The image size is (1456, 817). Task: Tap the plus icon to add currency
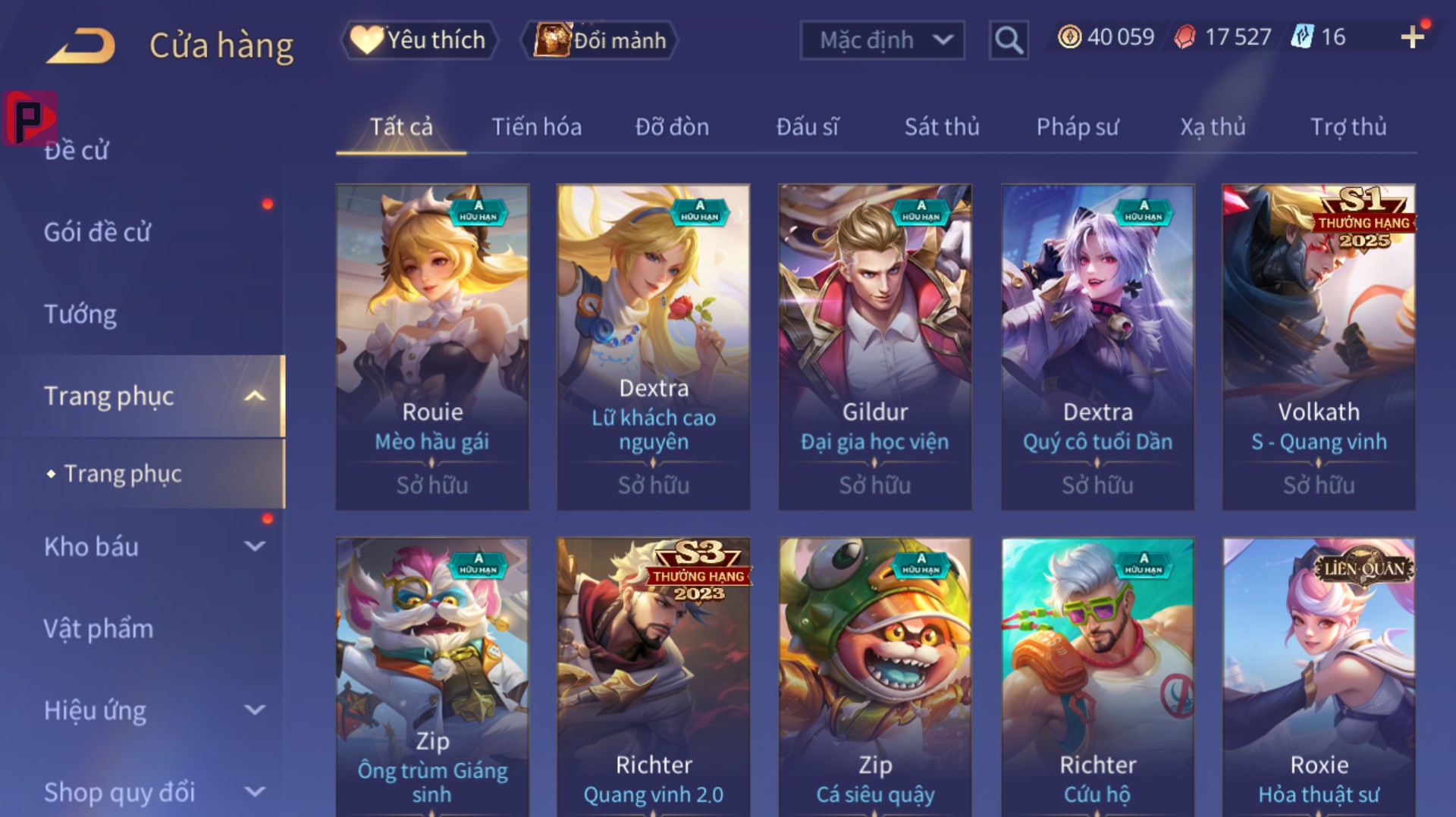1412,37
